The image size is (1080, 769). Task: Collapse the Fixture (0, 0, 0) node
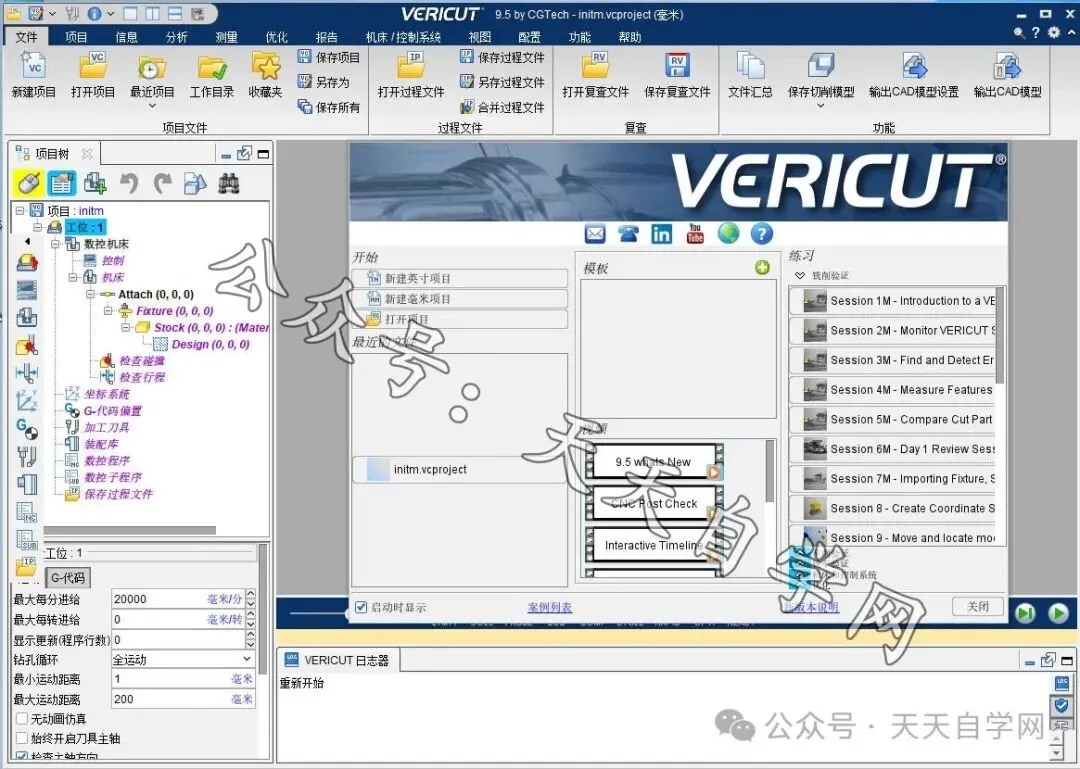click(x=108, y=311)
